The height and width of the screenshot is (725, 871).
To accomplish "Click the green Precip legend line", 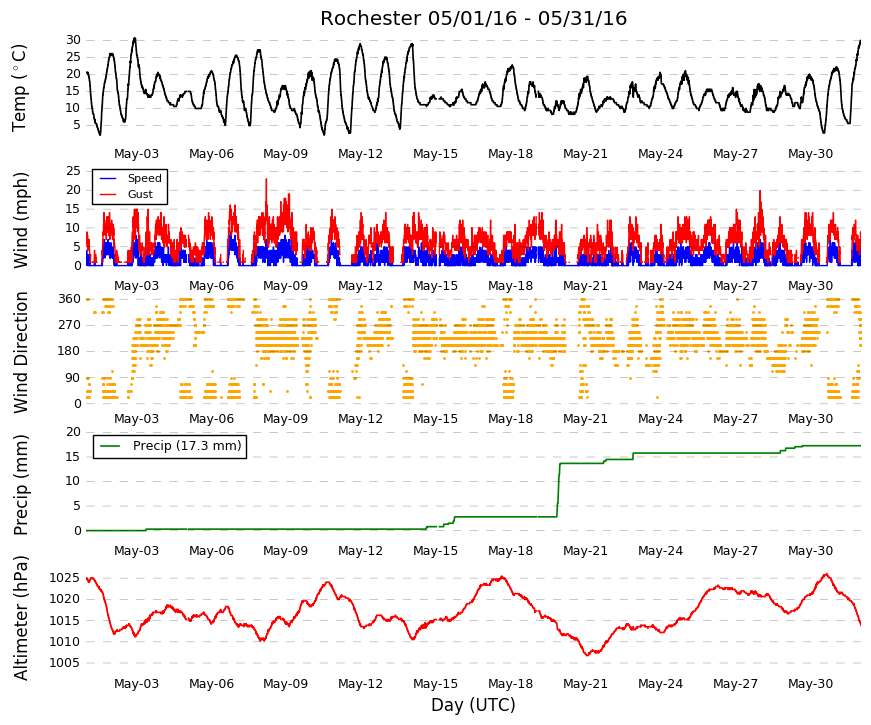I will (110, 446).
